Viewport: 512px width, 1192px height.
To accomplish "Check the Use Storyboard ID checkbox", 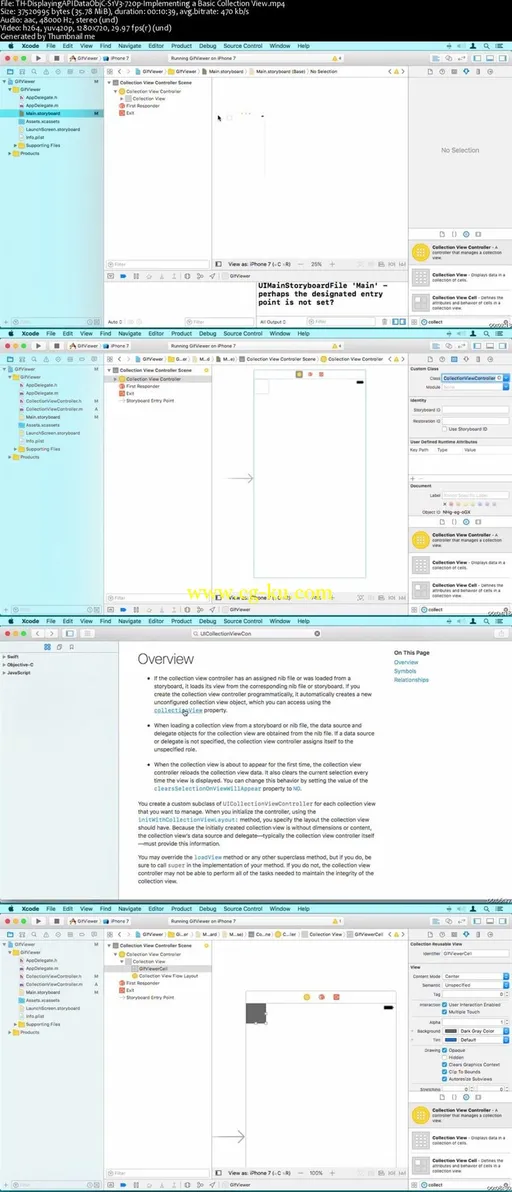I will click(x=445, y=429).
